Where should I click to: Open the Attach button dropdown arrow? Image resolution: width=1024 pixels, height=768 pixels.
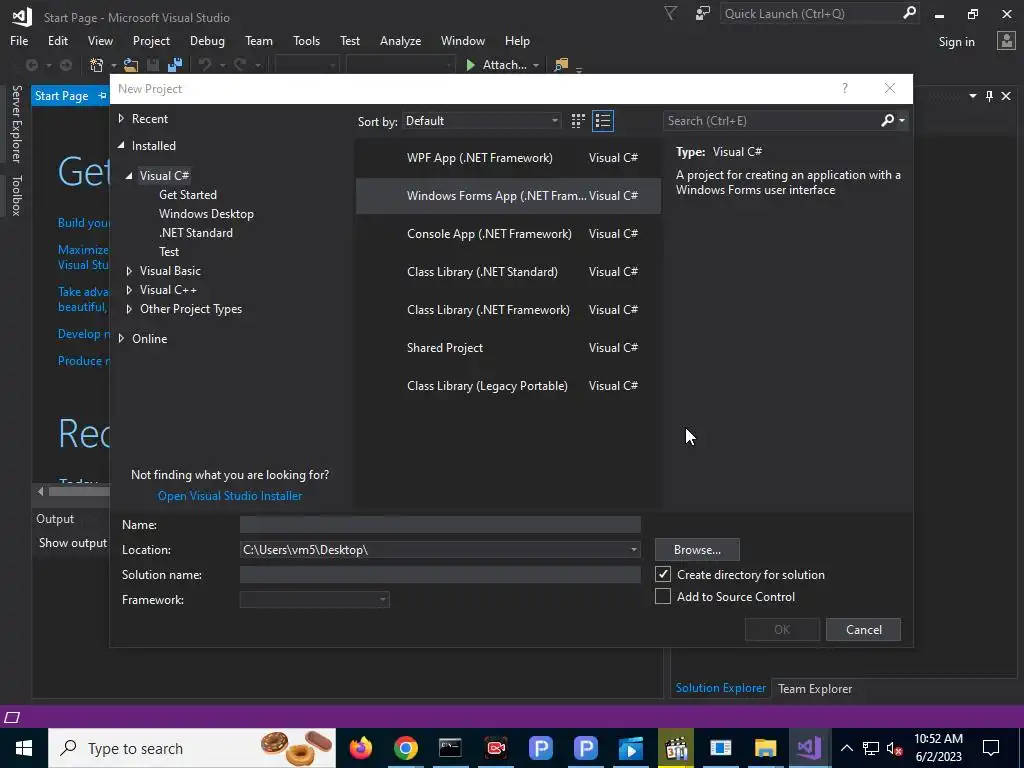[536, 65]
